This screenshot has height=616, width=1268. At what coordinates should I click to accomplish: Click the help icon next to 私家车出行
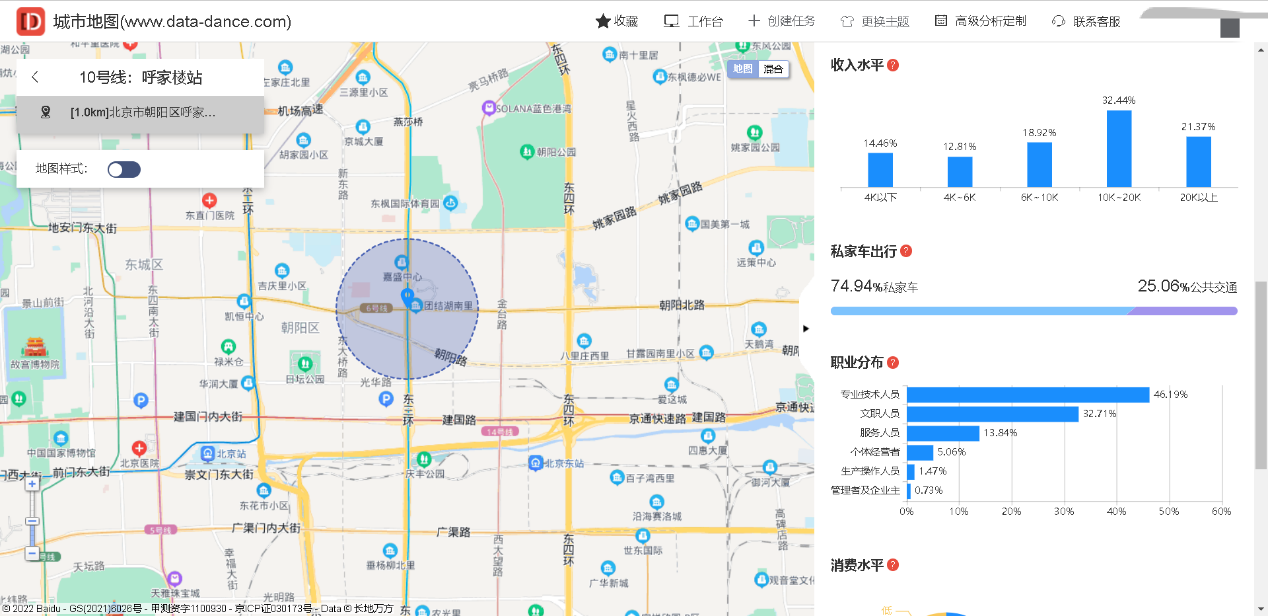pyautogui.click(x=906, y=251)
